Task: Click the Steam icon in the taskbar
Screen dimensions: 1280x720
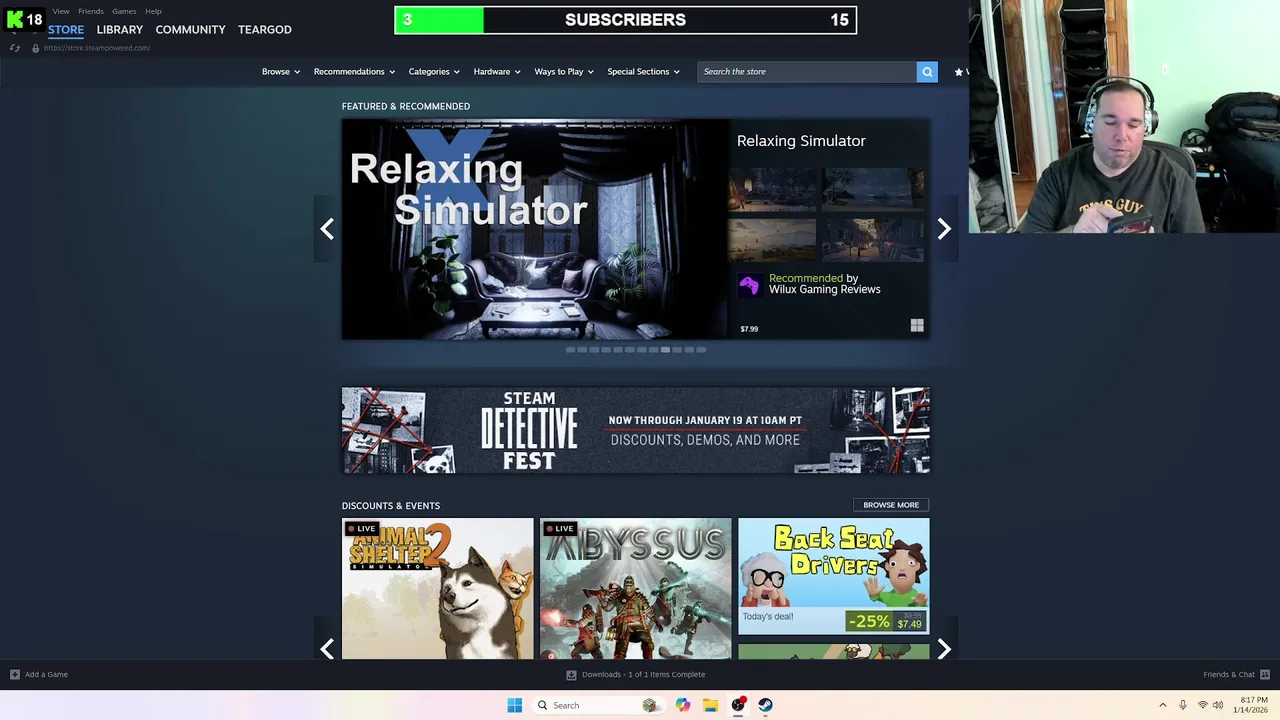Action: pyautogui.click(x=765, y=705)
